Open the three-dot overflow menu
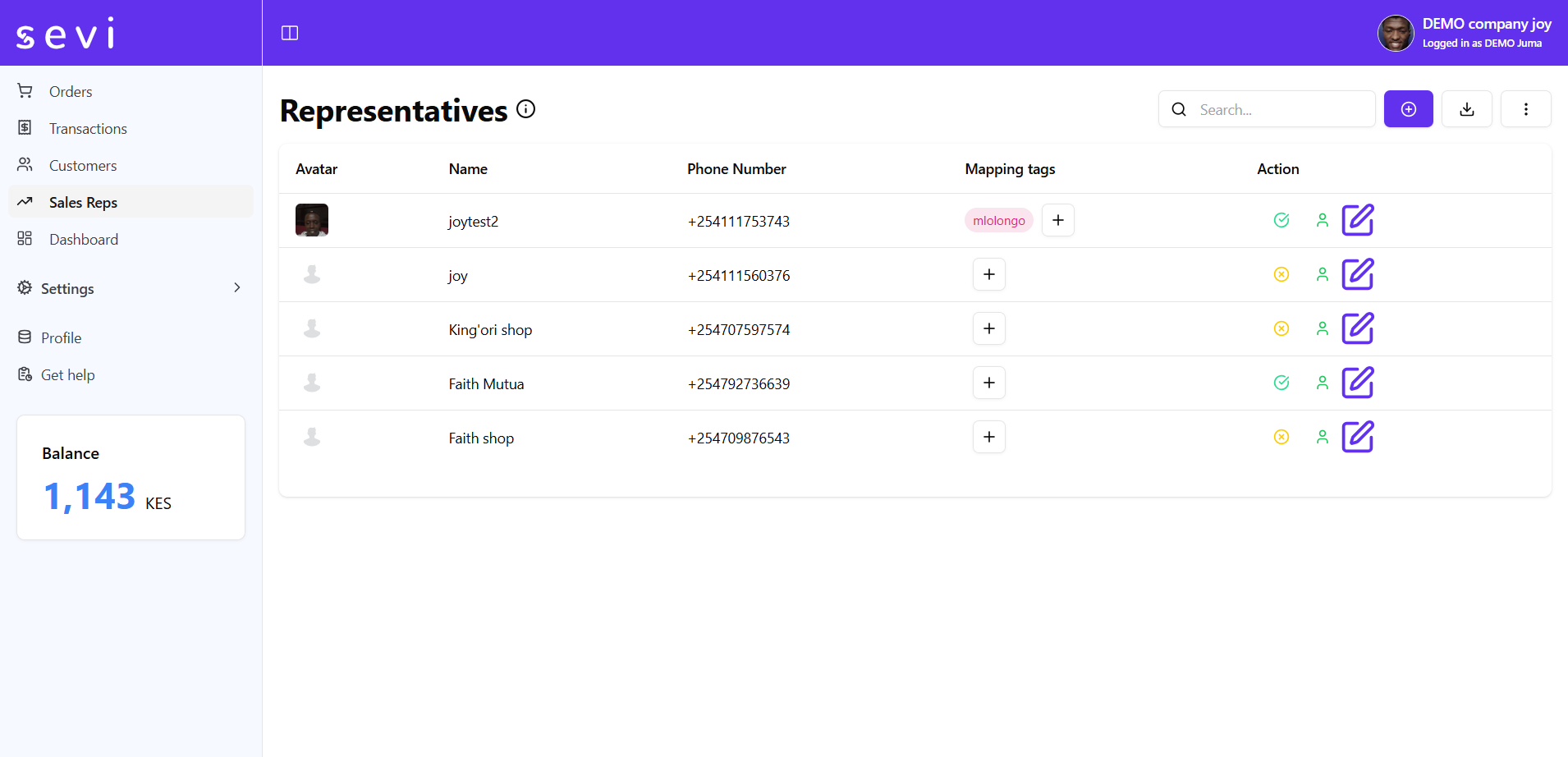This screenshot has height=757, width=1568. 1526,108
